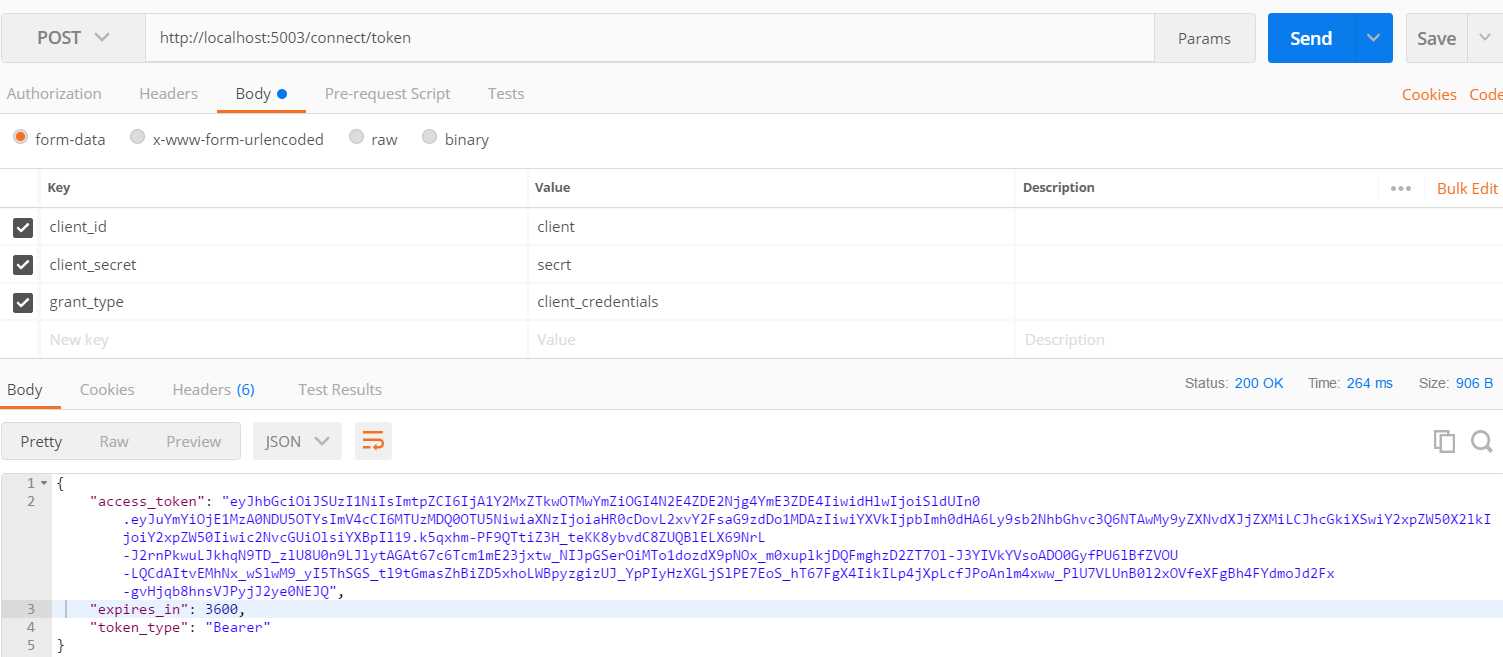Uncheck the grant_type row checkbox
The width and height of the screenshot is (1503, 657).
point(22,301)
